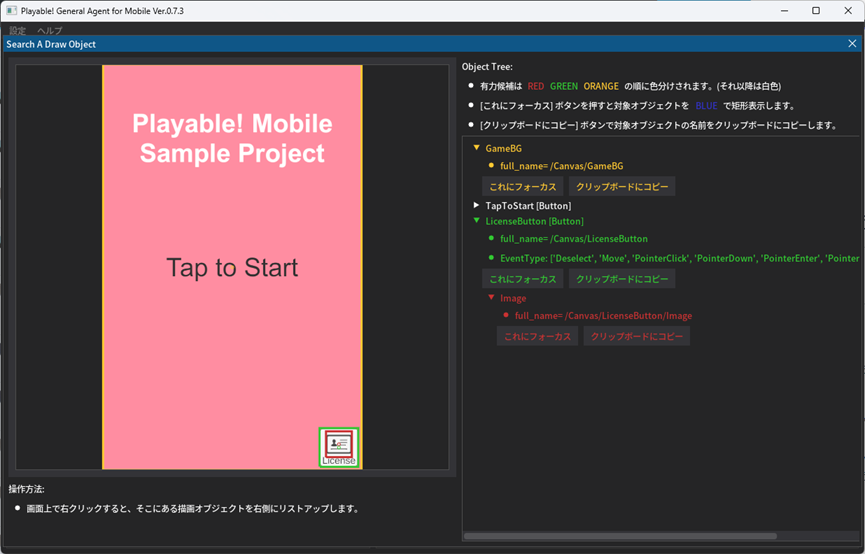Click the TapToStart [Button] label
Viewport: 865px width, 554px height.
[528, 206]
